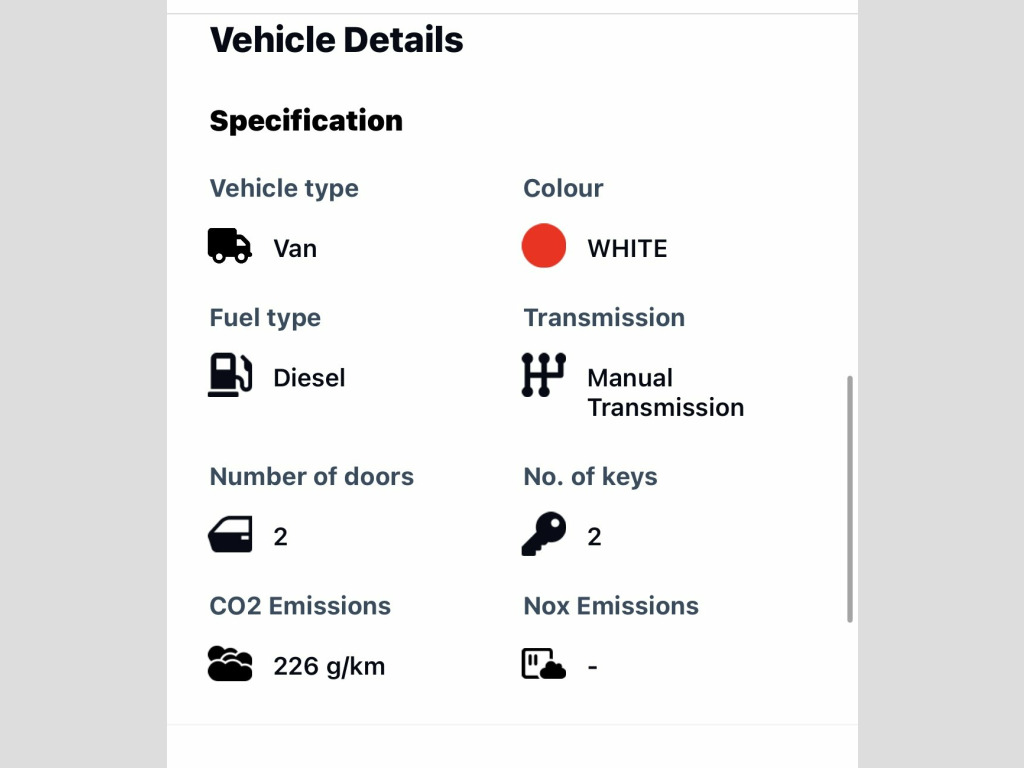Click the Manual Transmission value text
The width and height of the screenshot is (1024, 768).
[x=665, y=392]
